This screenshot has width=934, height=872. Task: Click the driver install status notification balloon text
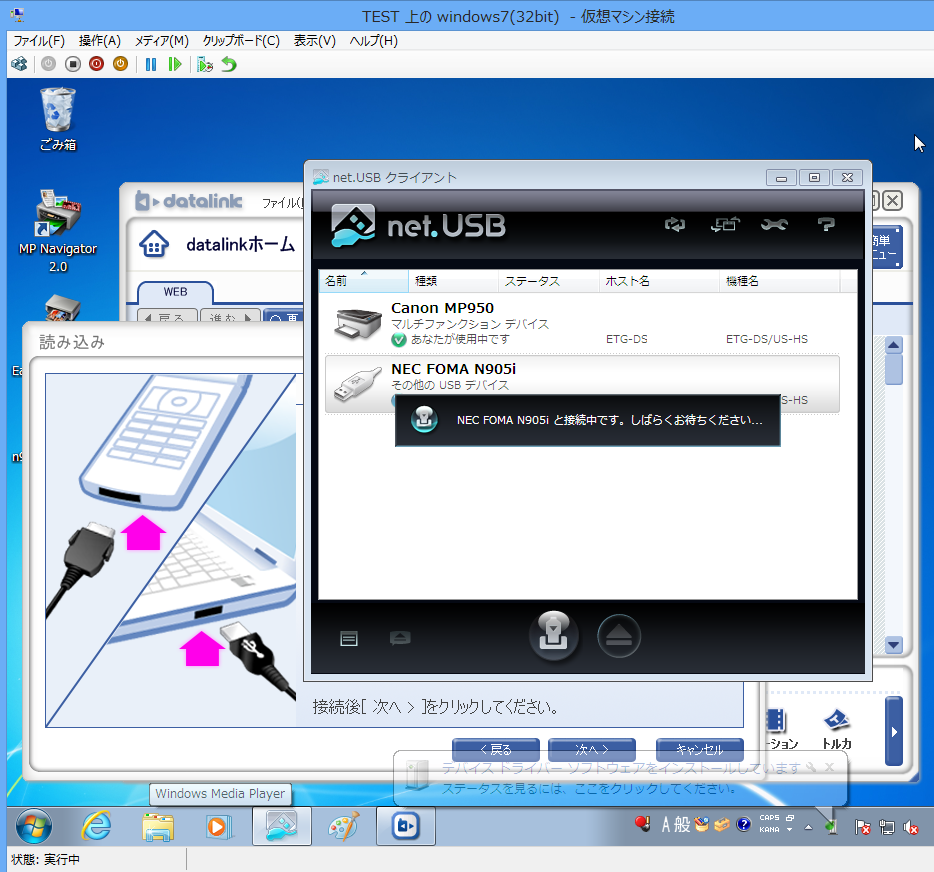point(589,789)
